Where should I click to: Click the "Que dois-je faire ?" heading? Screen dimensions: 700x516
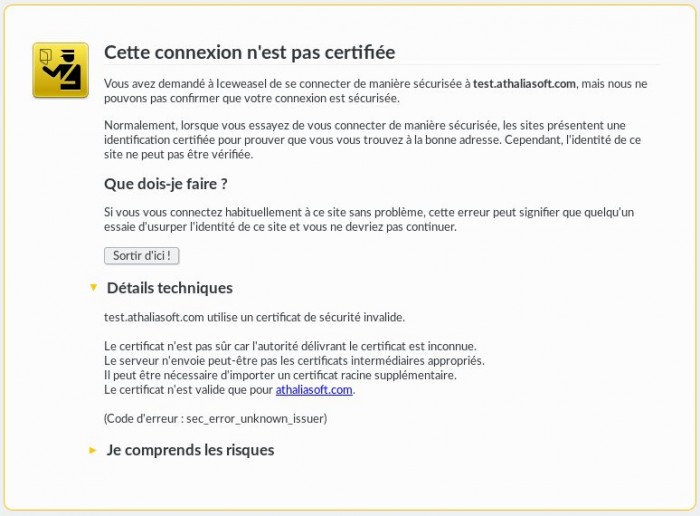166,184
